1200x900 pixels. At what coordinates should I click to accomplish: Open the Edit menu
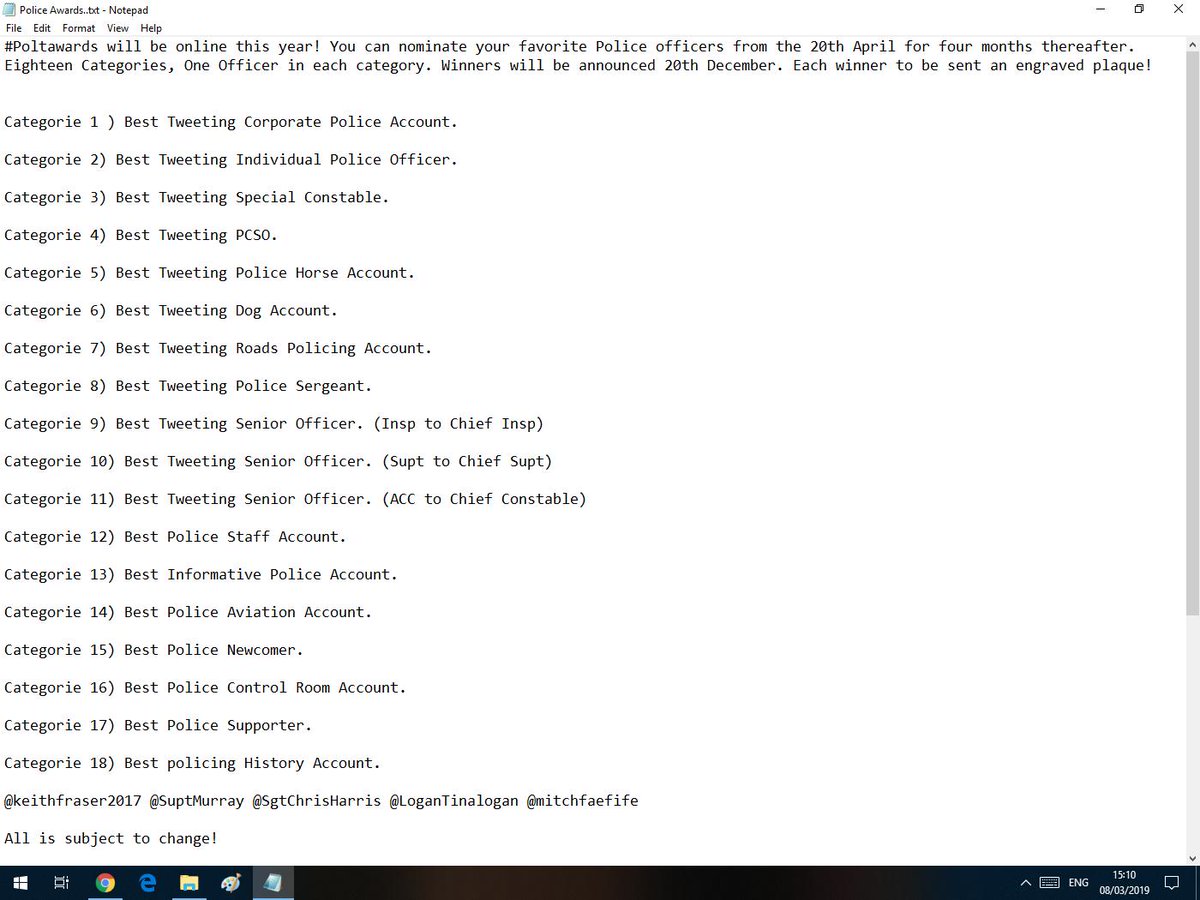[42, 28]
